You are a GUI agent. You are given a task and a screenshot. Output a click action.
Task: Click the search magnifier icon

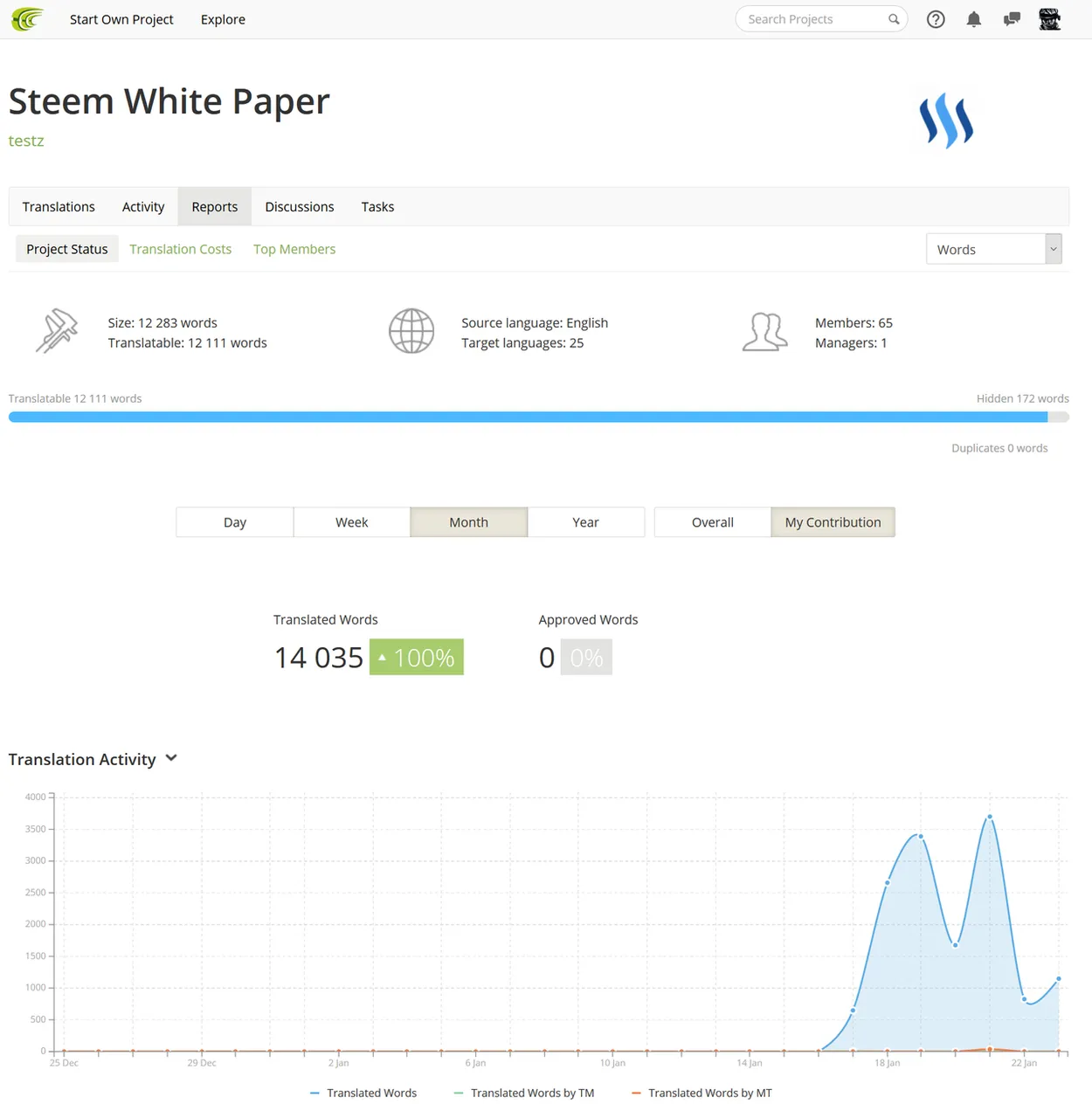894,19
